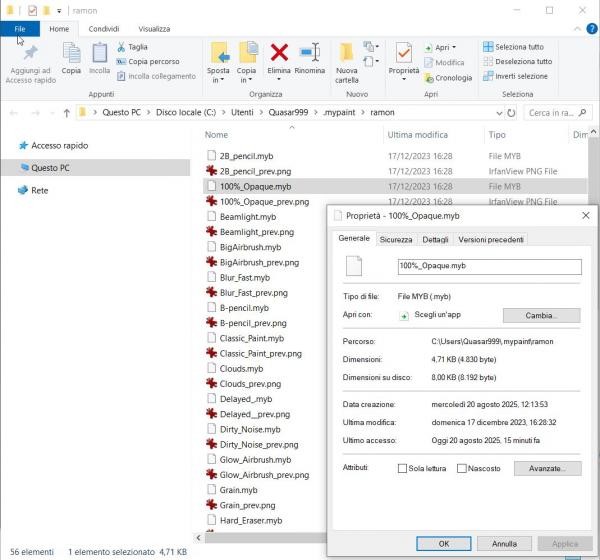Open the blue help question mark
600x560 pixels.
(x=592, y=29)
